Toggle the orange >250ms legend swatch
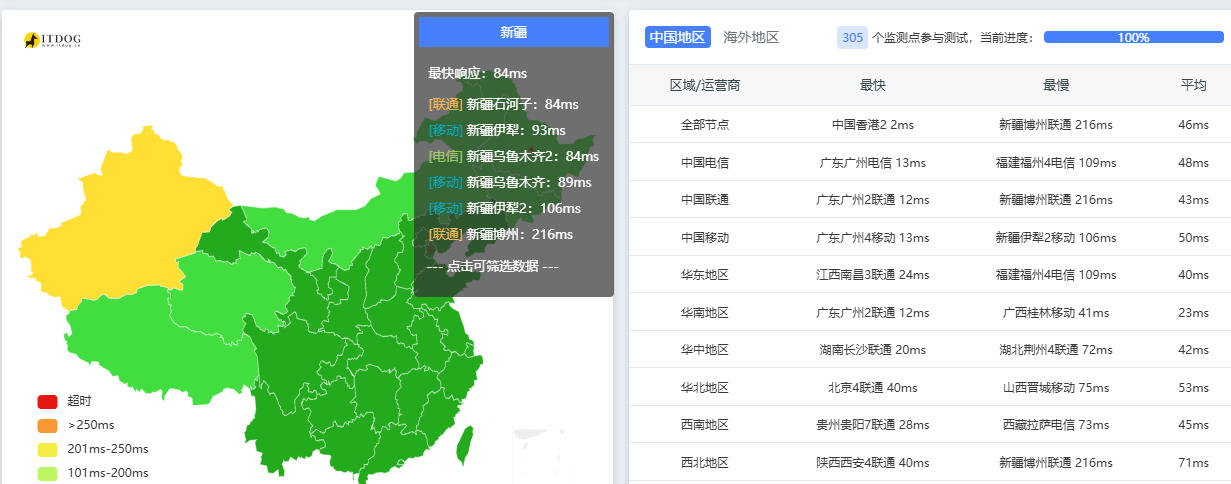 pos(47,425)
